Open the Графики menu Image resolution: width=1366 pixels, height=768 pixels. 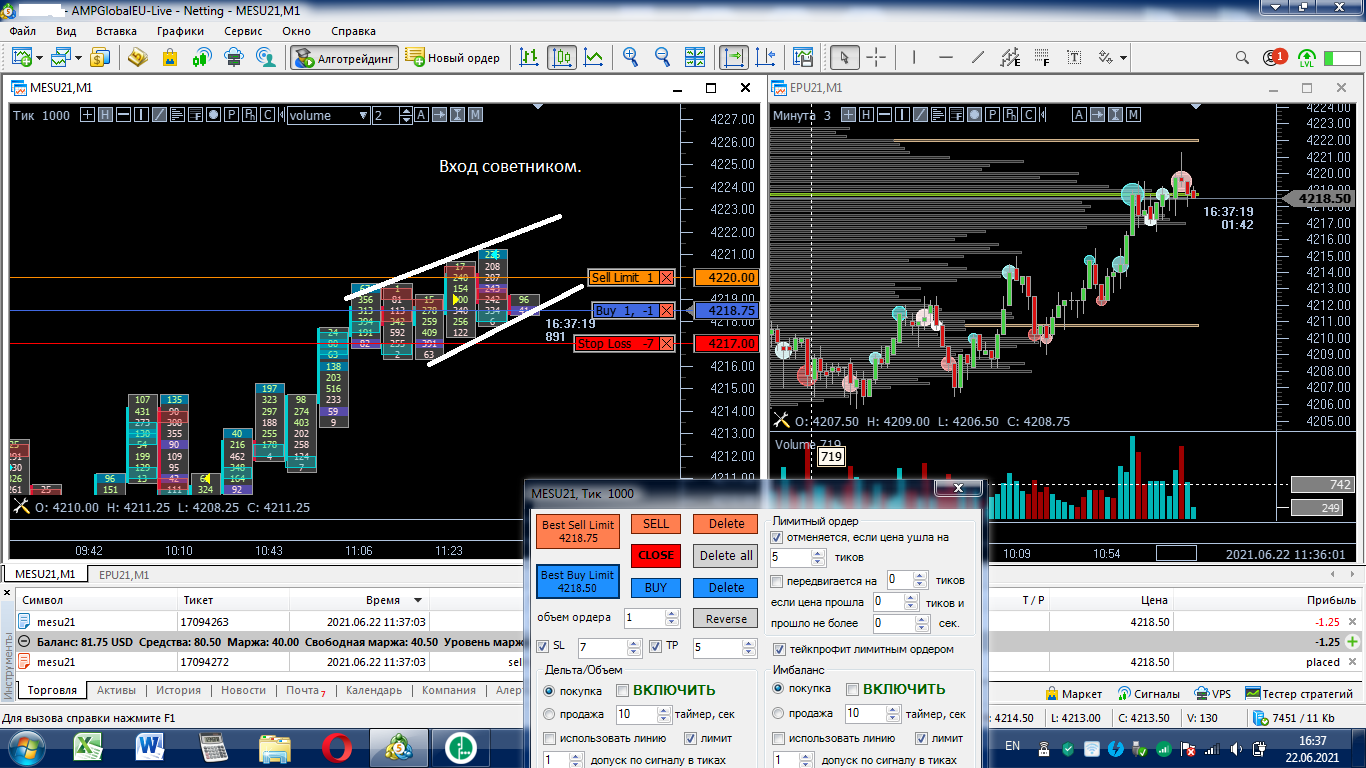point(180,31)
